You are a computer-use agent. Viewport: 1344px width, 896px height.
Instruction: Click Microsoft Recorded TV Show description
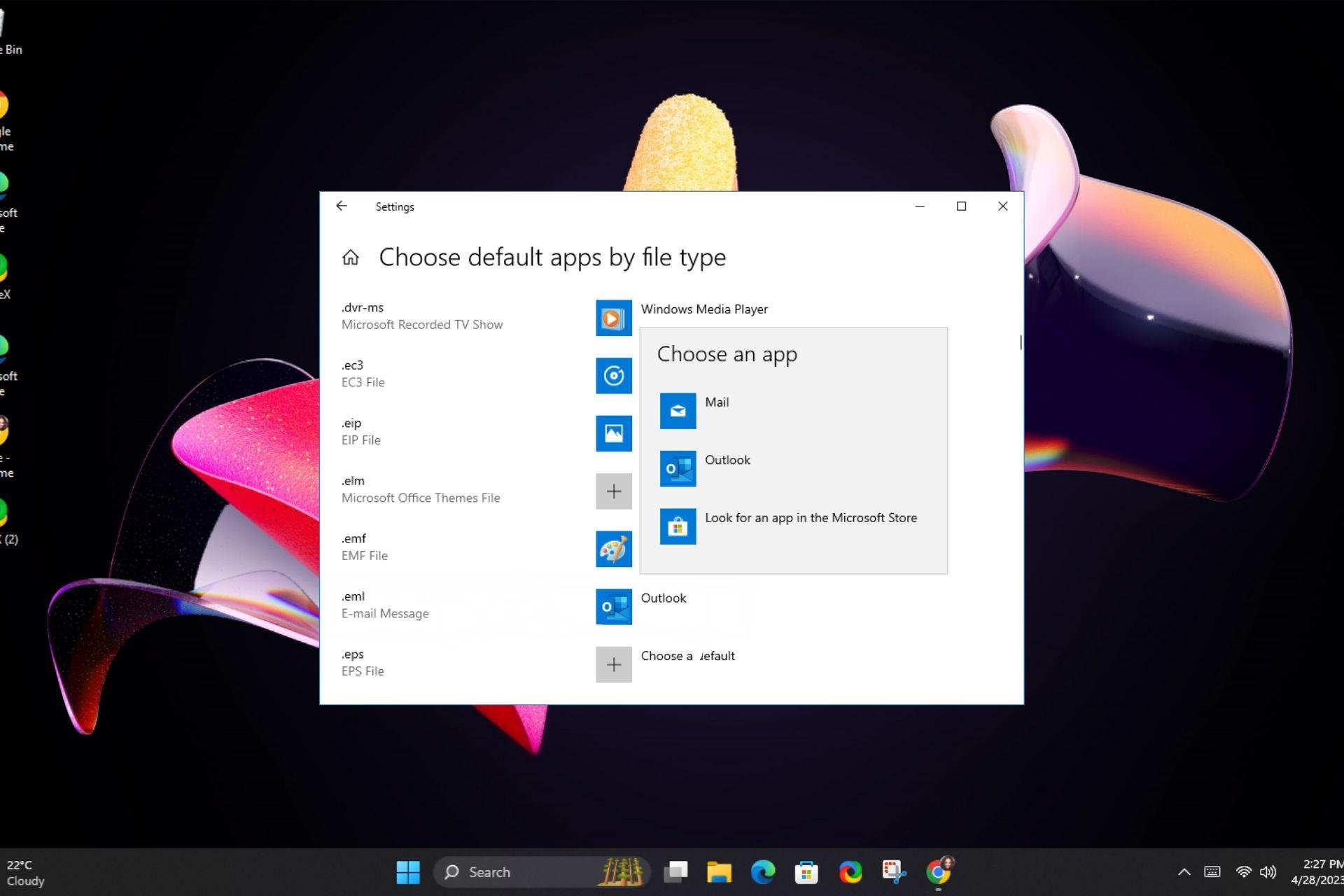click(422, 325)
